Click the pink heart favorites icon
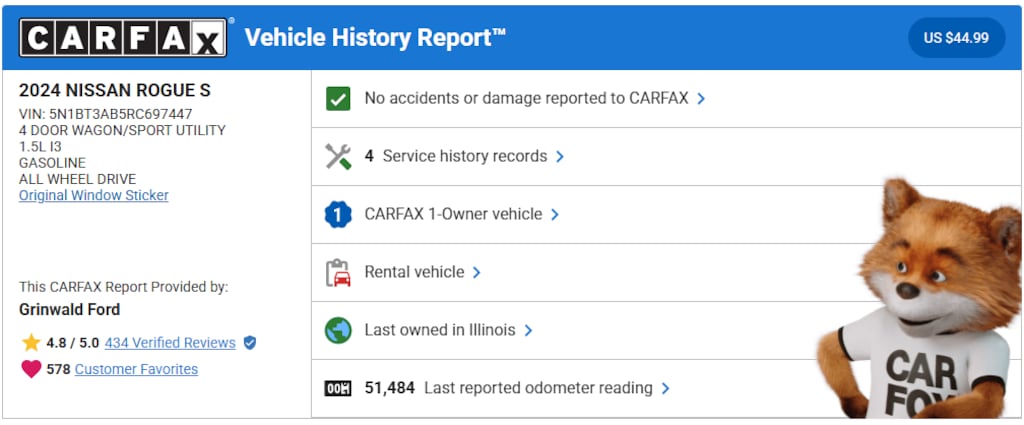The height and width of the screenshot is (425, 1024). coord(31,369)
